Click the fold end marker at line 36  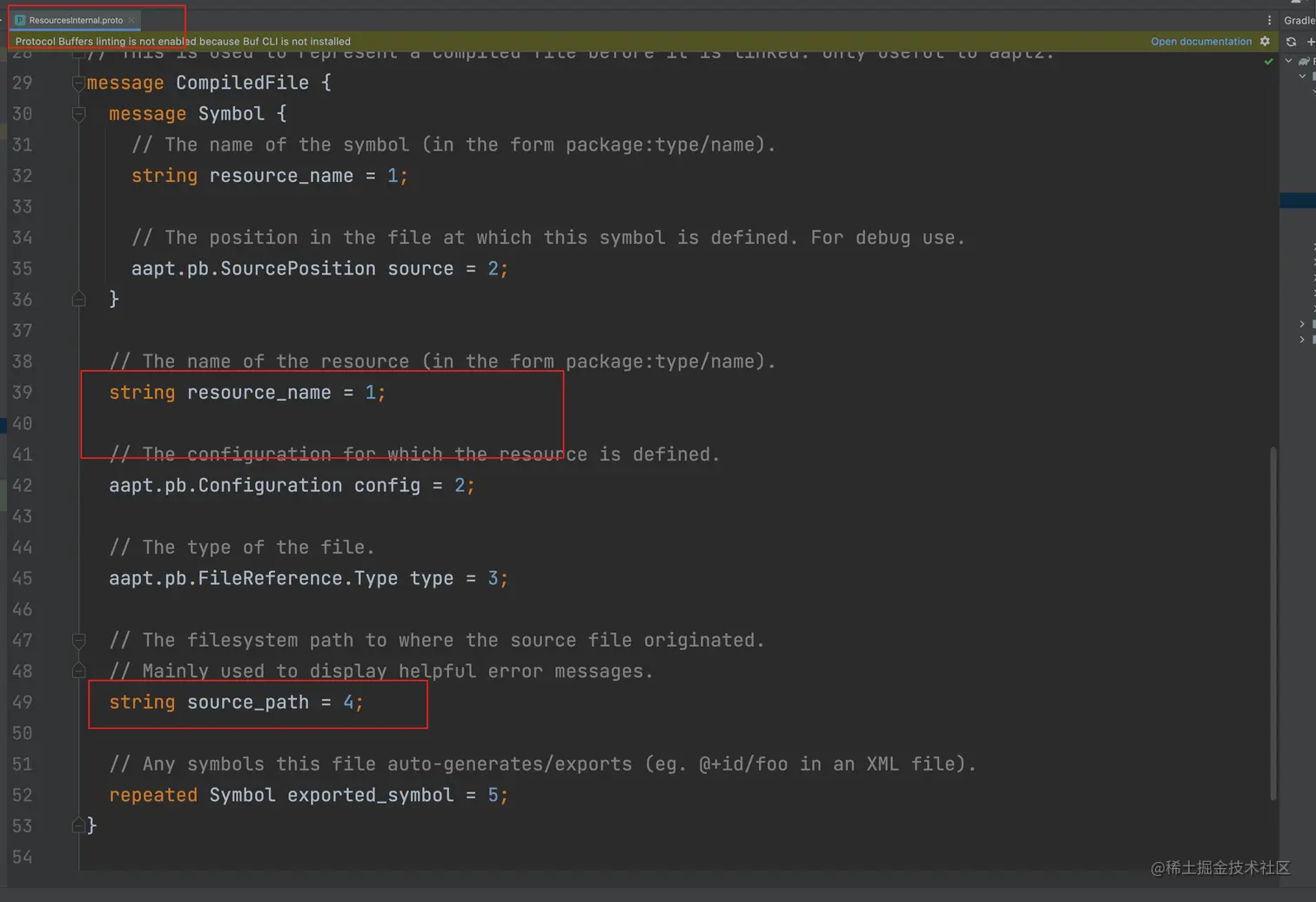tap(78, 300)
